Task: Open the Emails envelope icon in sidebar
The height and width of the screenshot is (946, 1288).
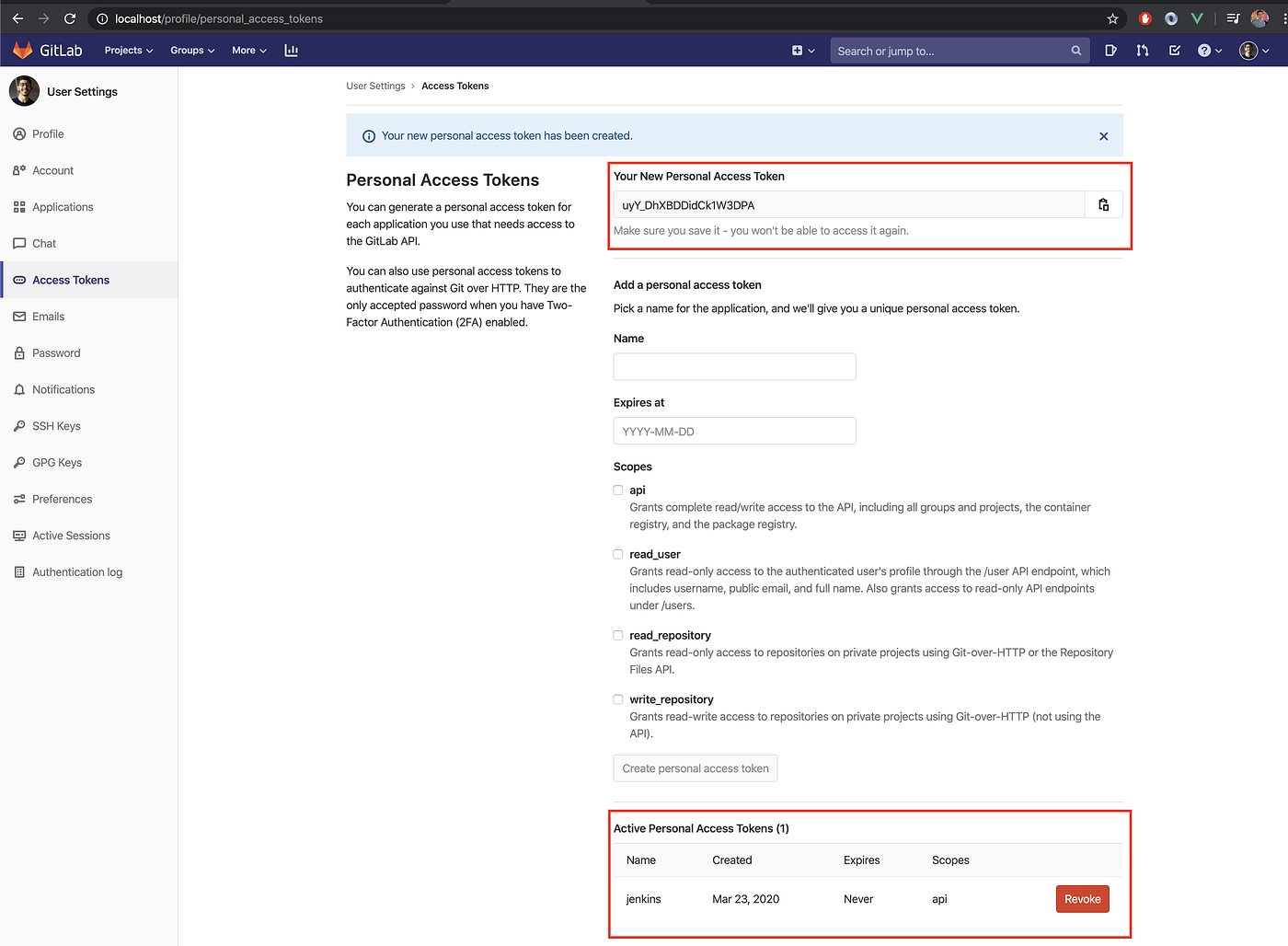Action: 19,316
